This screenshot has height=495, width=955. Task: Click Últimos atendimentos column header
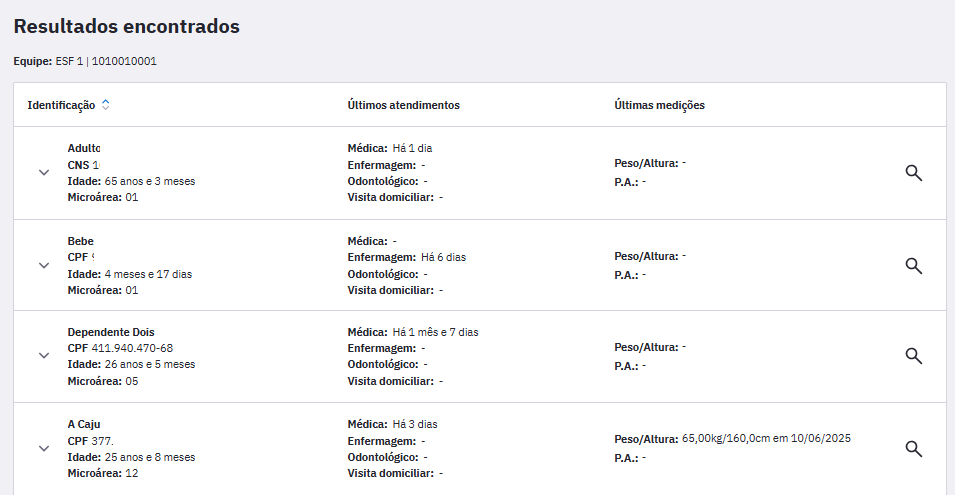coord(403,105)
